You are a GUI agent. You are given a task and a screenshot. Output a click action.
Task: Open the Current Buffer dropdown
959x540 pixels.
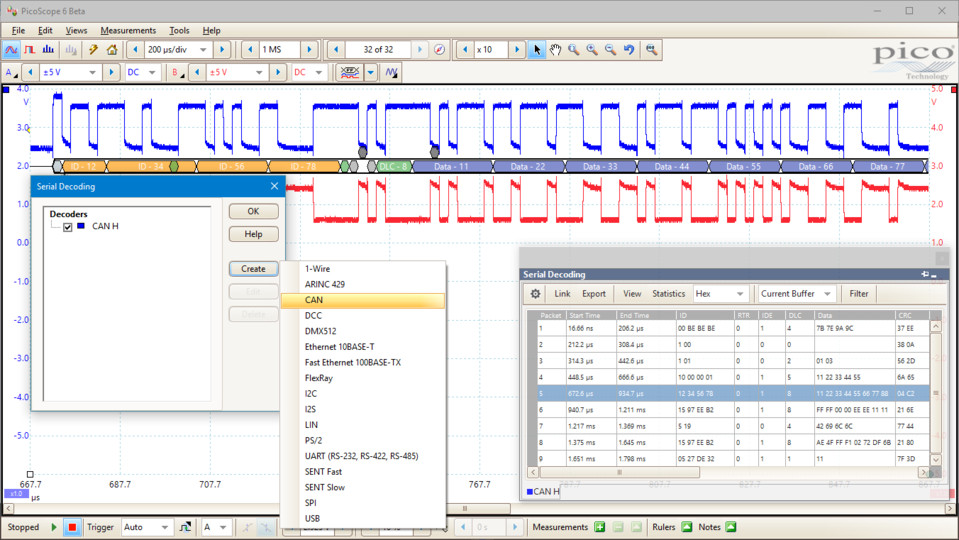(x=828, y=294)
